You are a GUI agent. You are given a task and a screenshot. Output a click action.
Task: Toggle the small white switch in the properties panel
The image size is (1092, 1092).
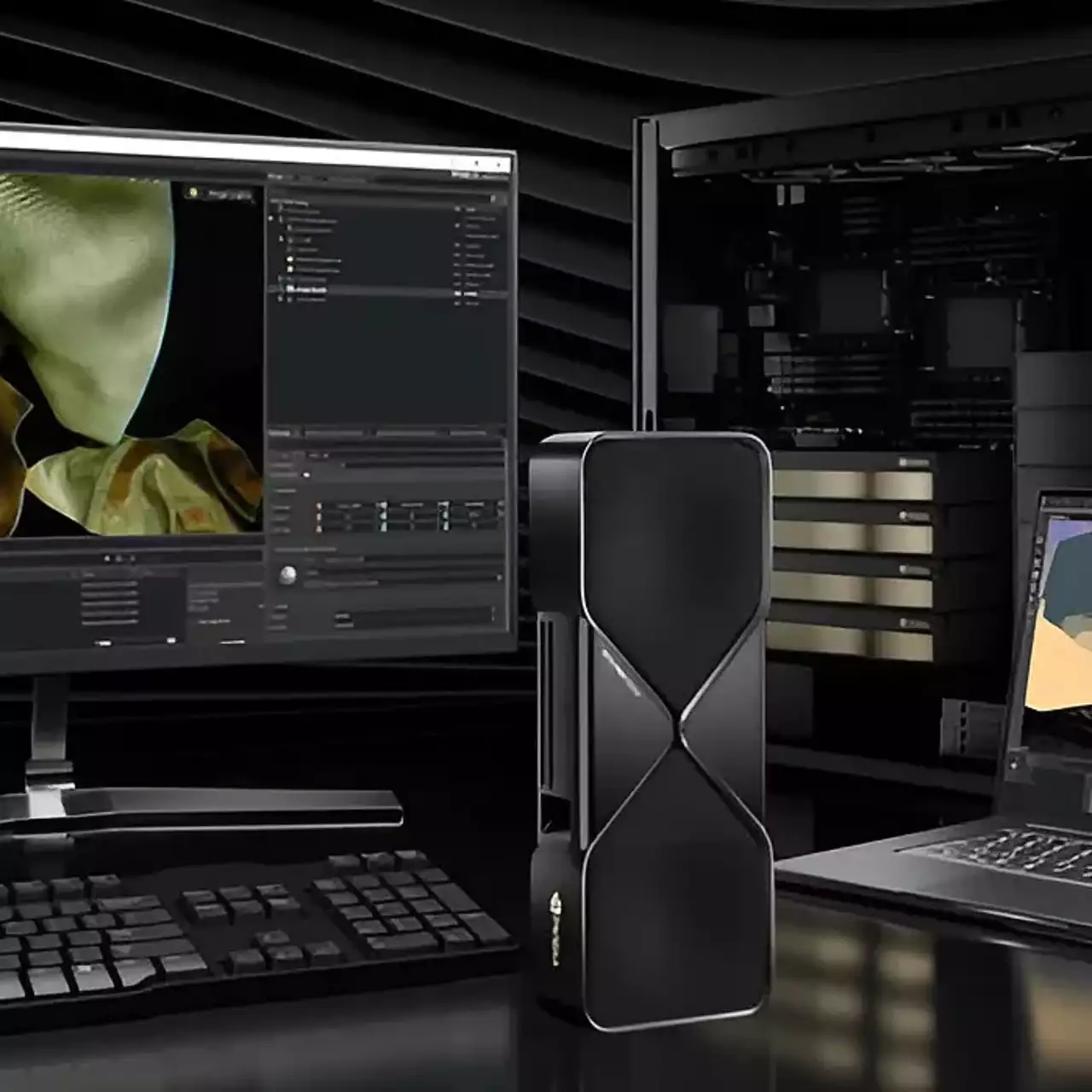[x=306, y=474]
